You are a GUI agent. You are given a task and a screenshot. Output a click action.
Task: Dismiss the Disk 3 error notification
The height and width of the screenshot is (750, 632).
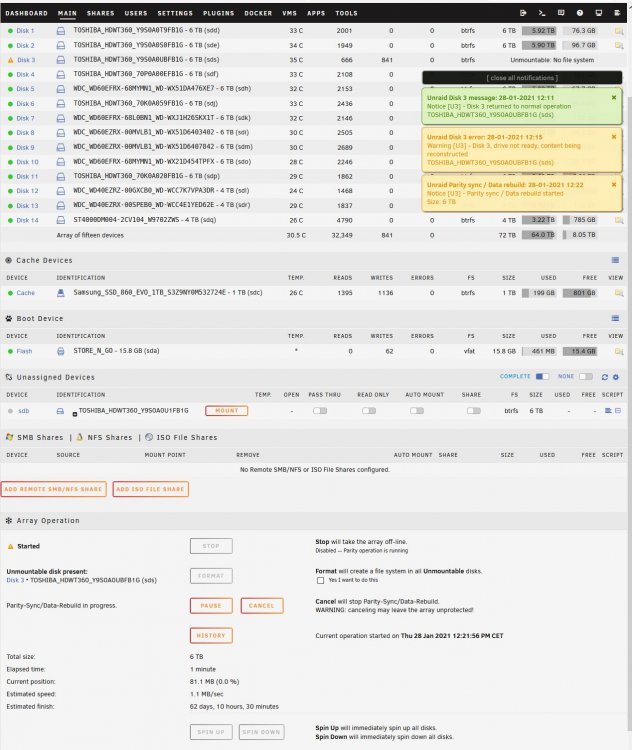point(614,137)
